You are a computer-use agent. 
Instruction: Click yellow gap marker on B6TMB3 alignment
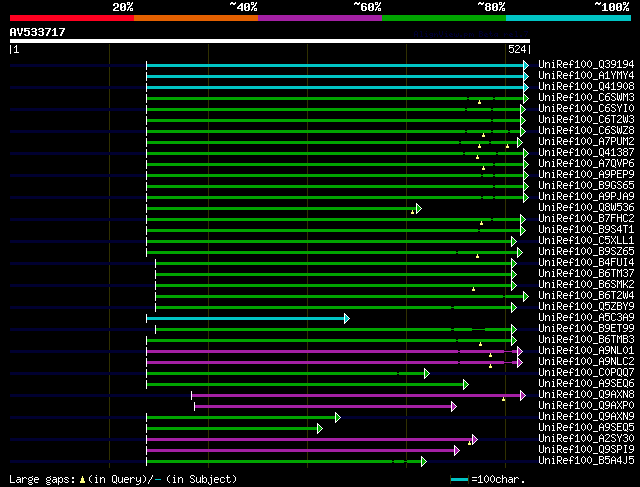pos(480,344)
